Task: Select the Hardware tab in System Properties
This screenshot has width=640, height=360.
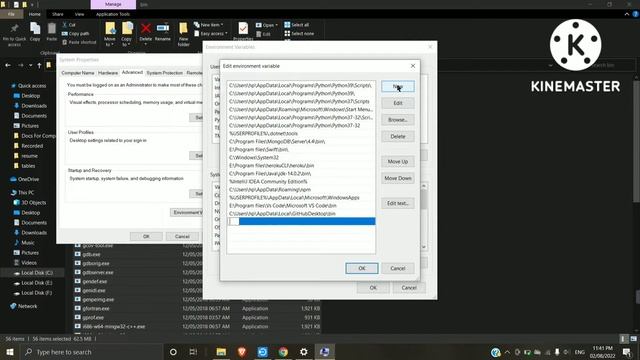Action: [x=108, y=73]
